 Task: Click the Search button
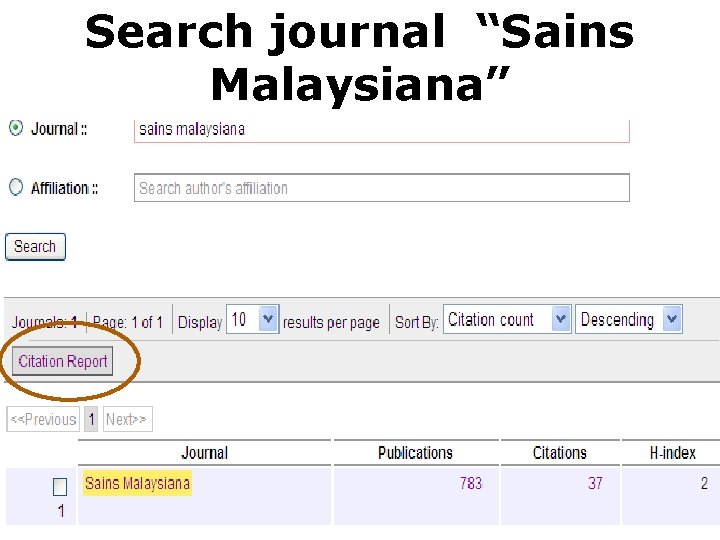[x=35, y=247]
